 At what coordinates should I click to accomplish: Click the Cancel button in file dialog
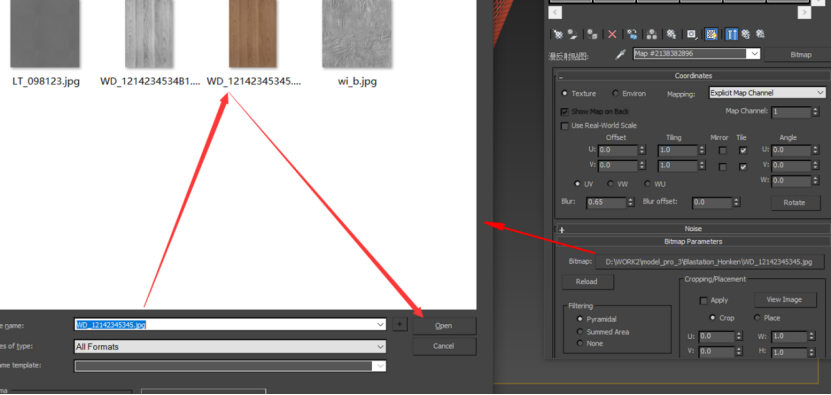[x=444, y=346]
